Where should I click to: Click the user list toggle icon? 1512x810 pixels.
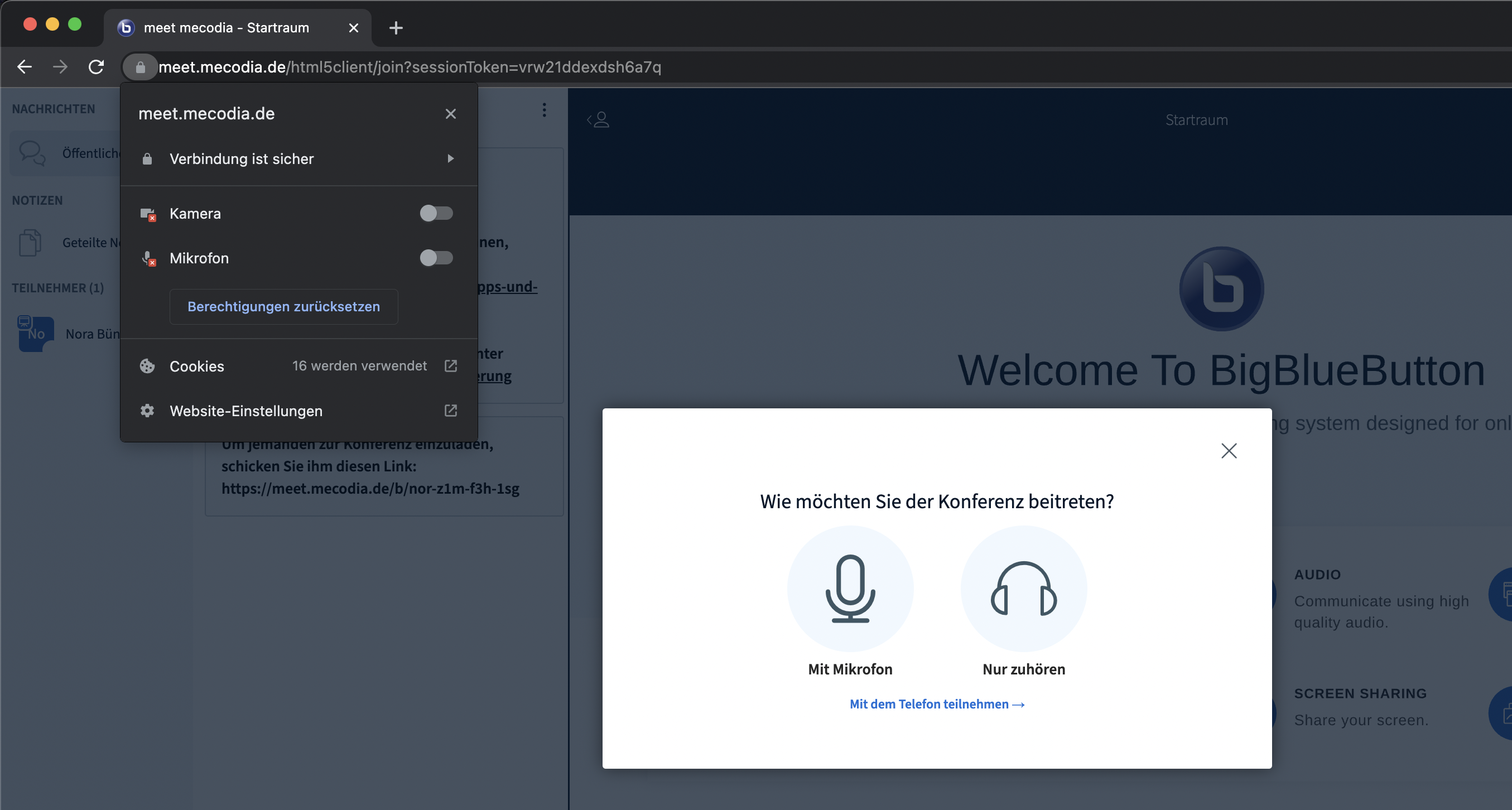(598, 120)
